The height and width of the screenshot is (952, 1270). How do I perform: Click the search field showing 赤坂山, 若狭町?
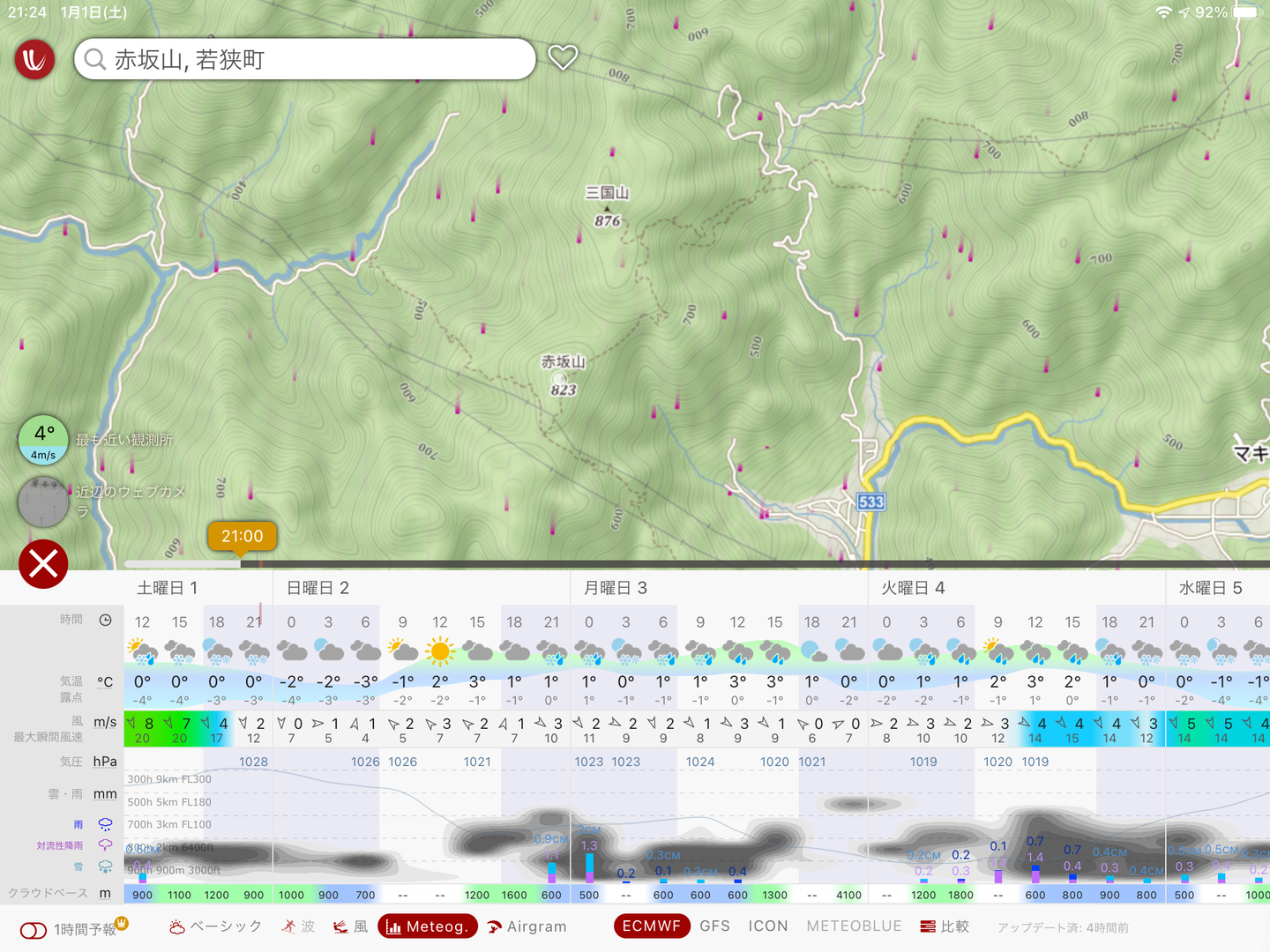tap(304, 60)
